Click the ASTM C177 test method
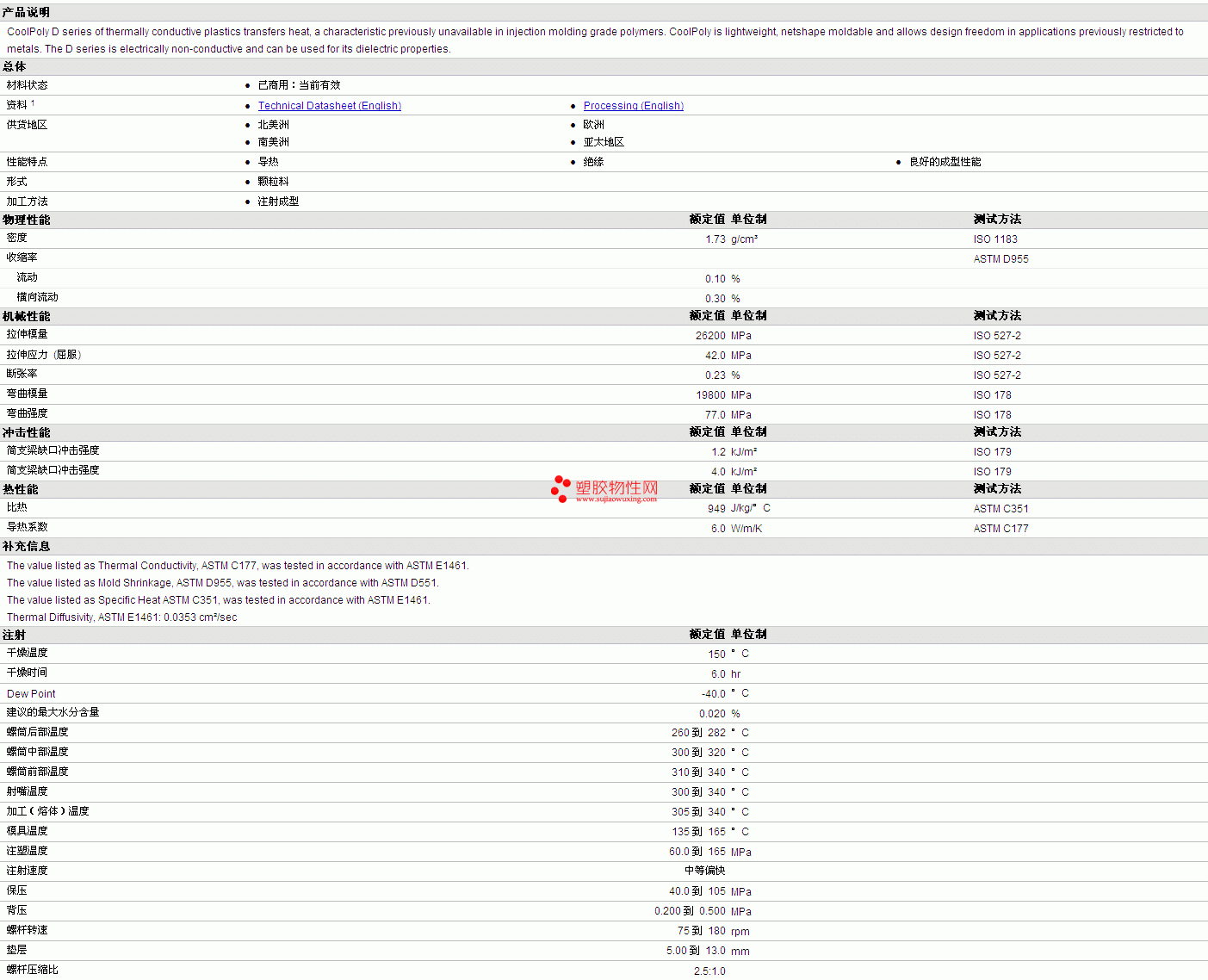The image size is (1208, 980). coord(1001,529)
